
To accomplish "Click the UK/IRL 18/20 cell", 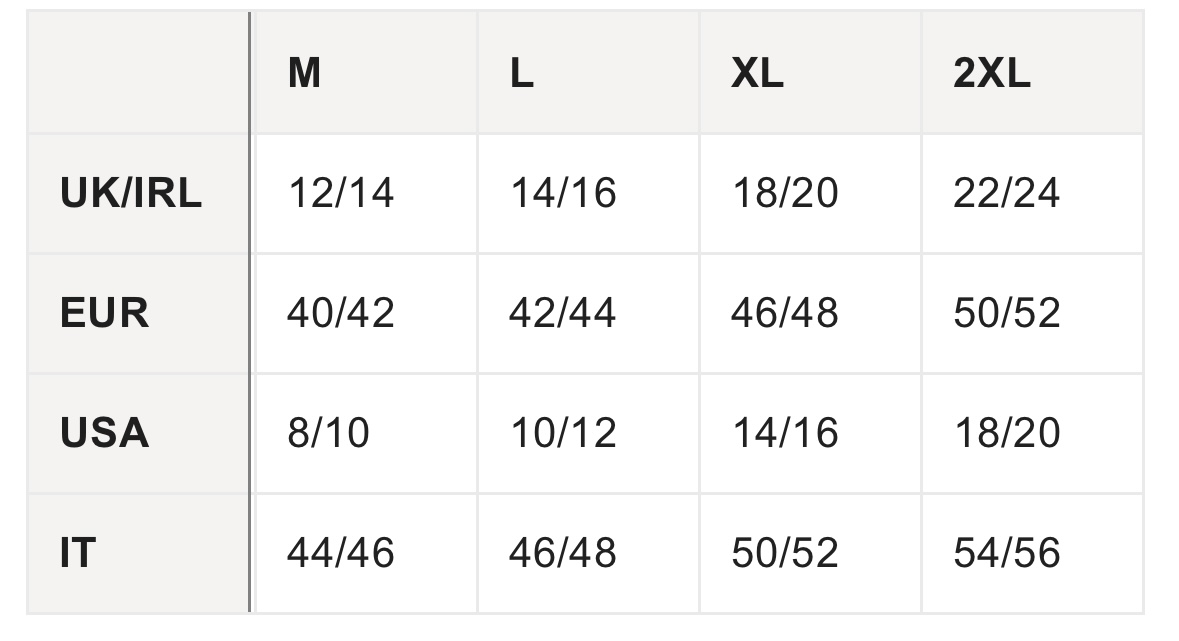I will (x=811, y=193).
